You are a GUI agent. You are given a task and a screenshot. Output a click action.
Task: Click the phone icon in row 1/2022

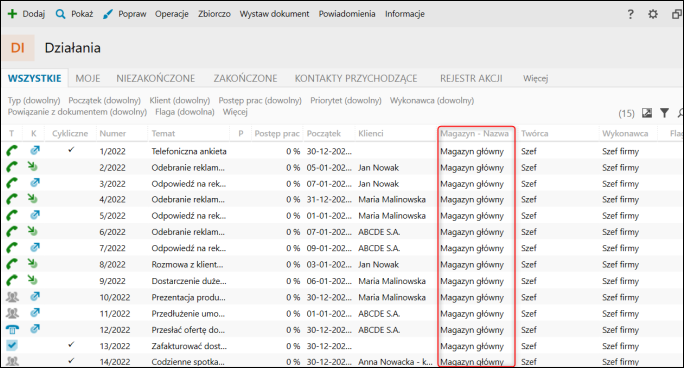12,151
